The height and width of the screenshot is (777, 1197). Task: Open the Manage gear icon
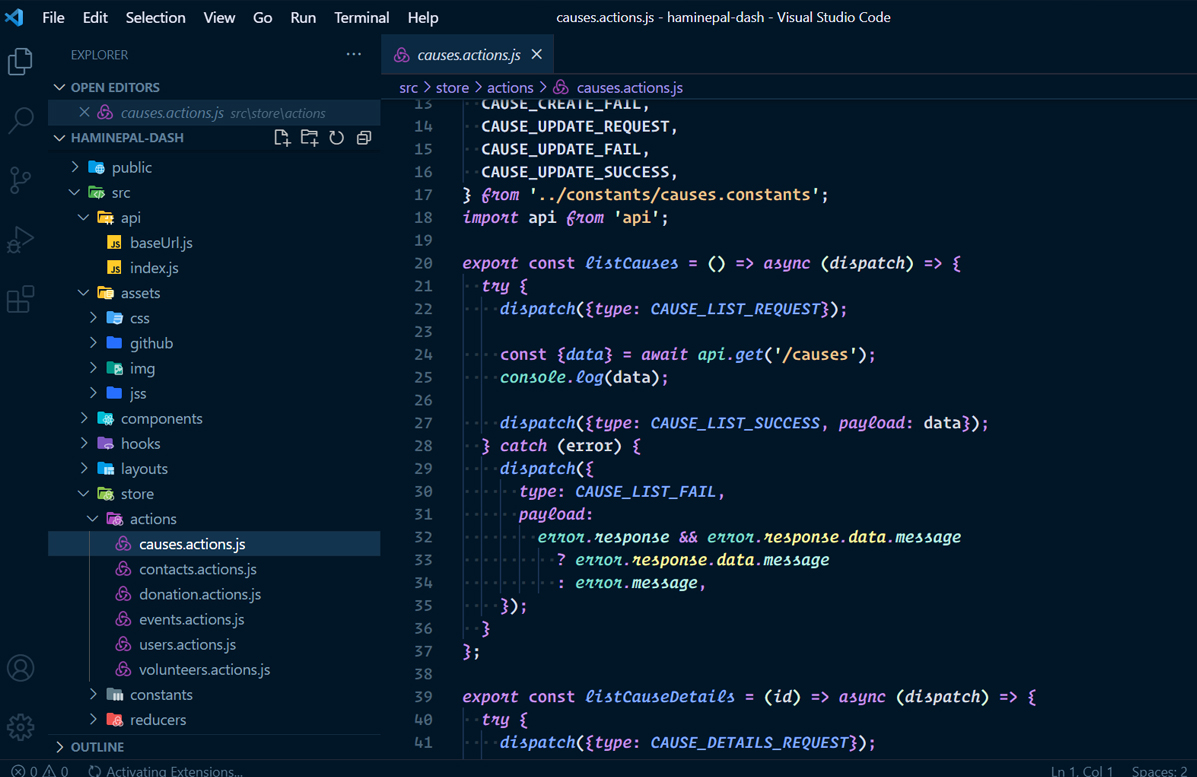pyautogui.click(x=21, y=727)
